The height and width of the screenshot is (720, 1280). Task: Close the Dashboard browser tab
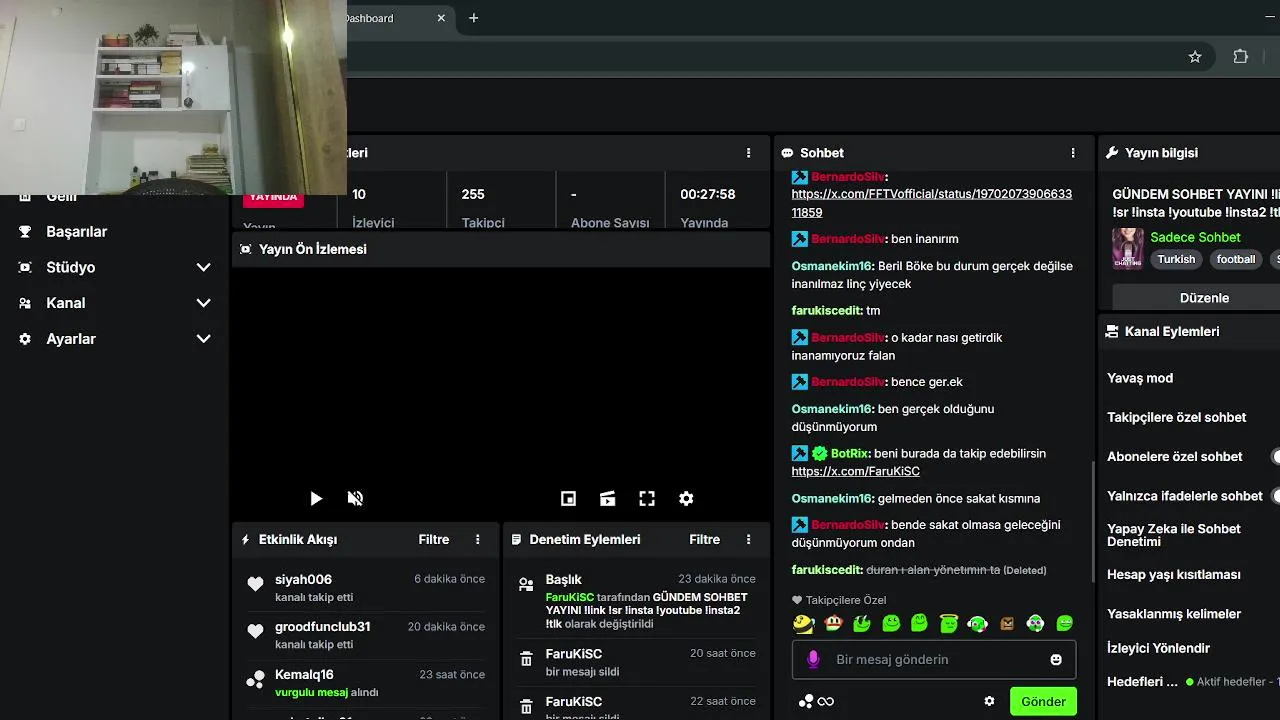pyautogui.click(x=441, y=18)
